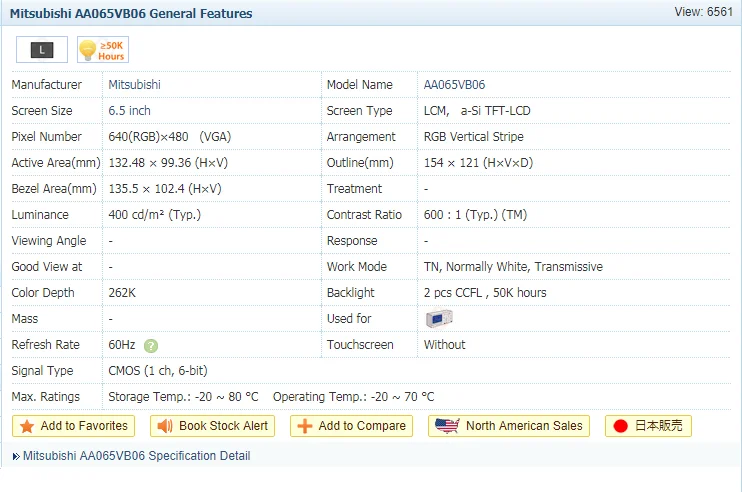Viewport: 742px width, 492px height.
Task: Click the Refresh Rate label
Action: point(45,345)
